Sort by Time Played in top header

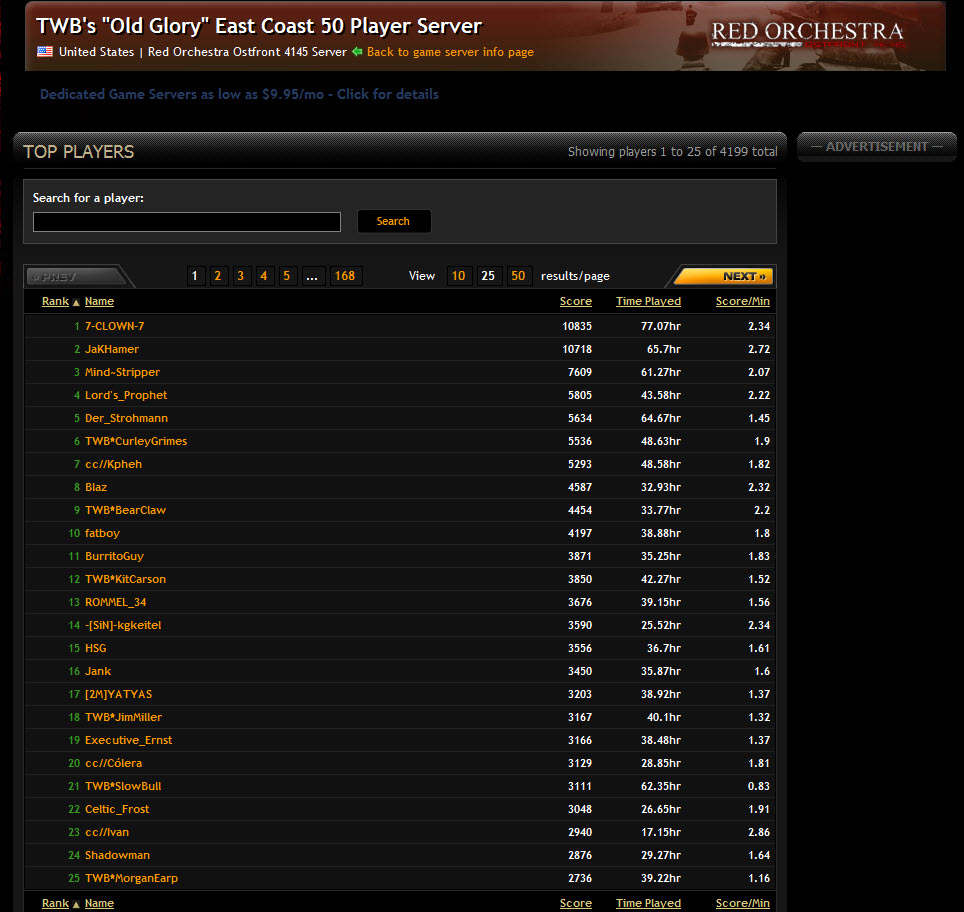[649, 301]
